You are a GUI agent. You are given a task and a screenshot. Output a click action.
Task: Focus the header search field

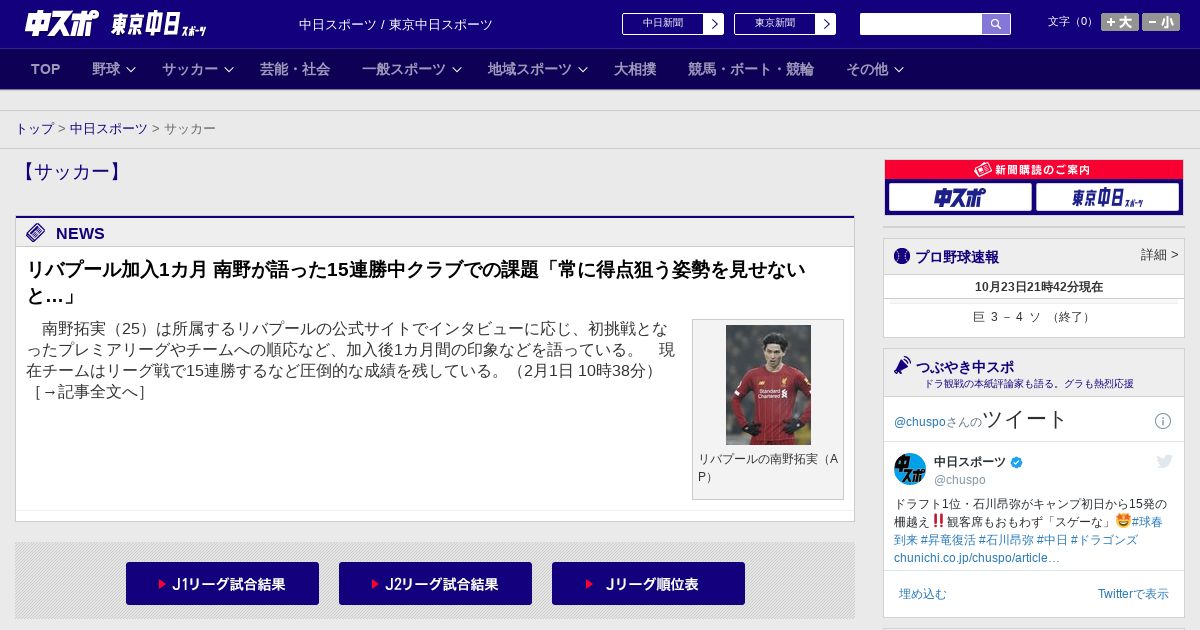pos(921,24)
